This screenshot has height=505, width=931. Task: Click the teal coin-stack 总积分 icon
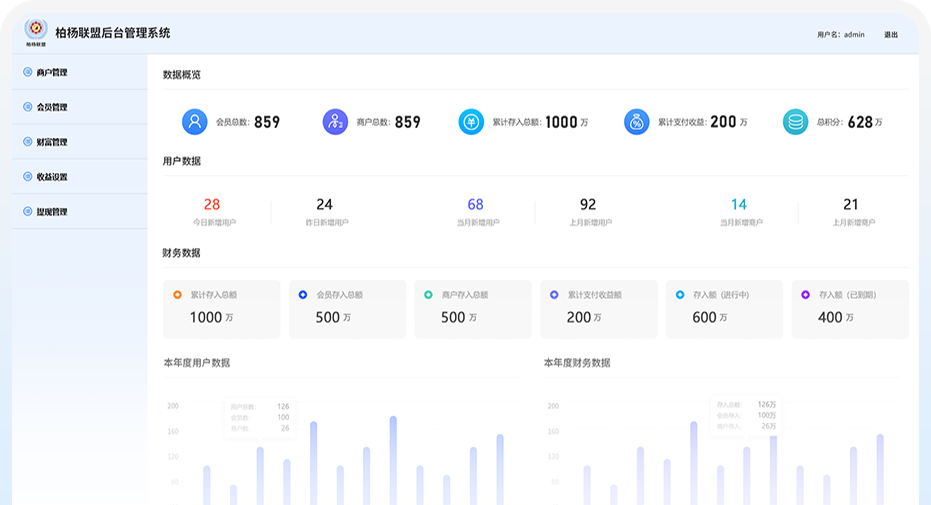pos(795,122)
